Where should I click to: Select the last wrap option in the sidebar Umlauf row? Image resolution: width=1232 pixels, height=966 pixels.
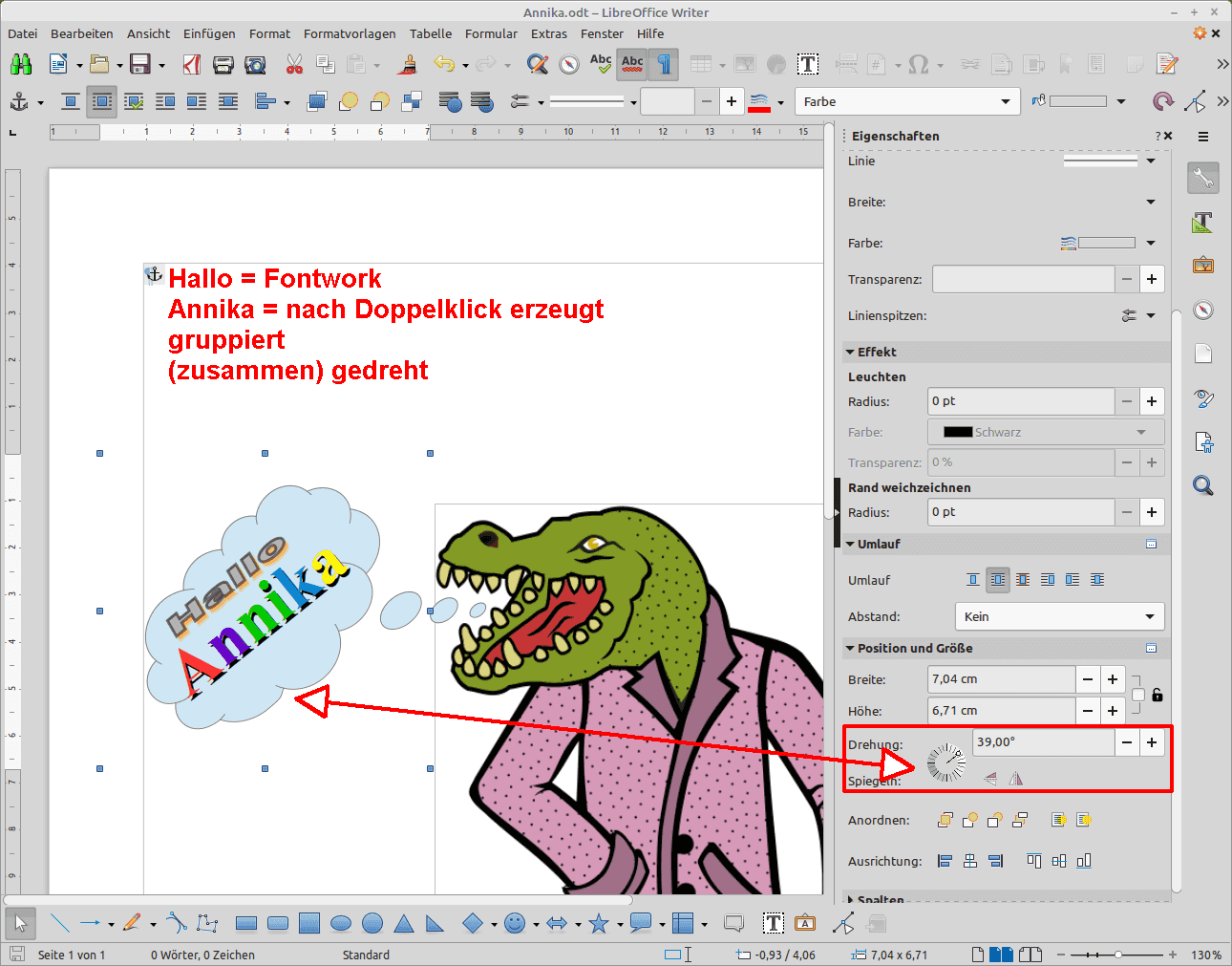(1097, 580)
